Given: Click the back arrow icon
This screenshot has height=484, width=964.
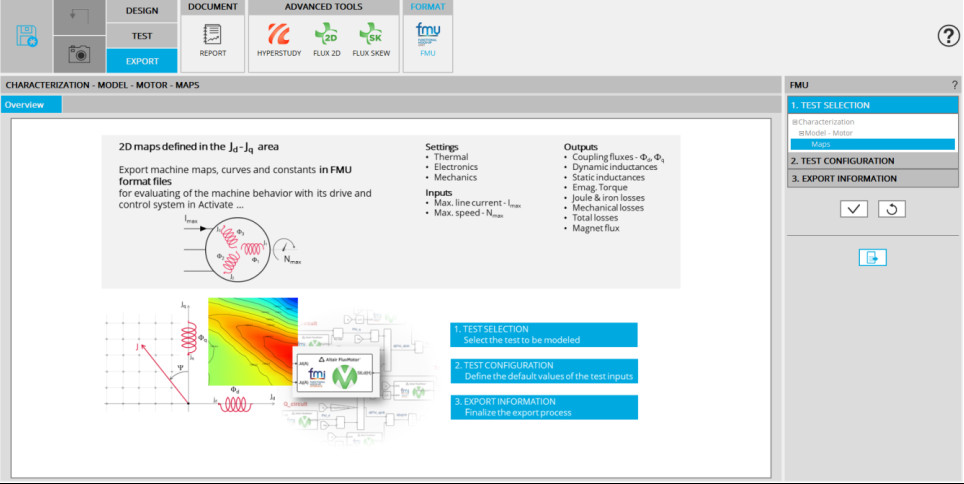Looking at the screenshot, I should tap(78, 17).
